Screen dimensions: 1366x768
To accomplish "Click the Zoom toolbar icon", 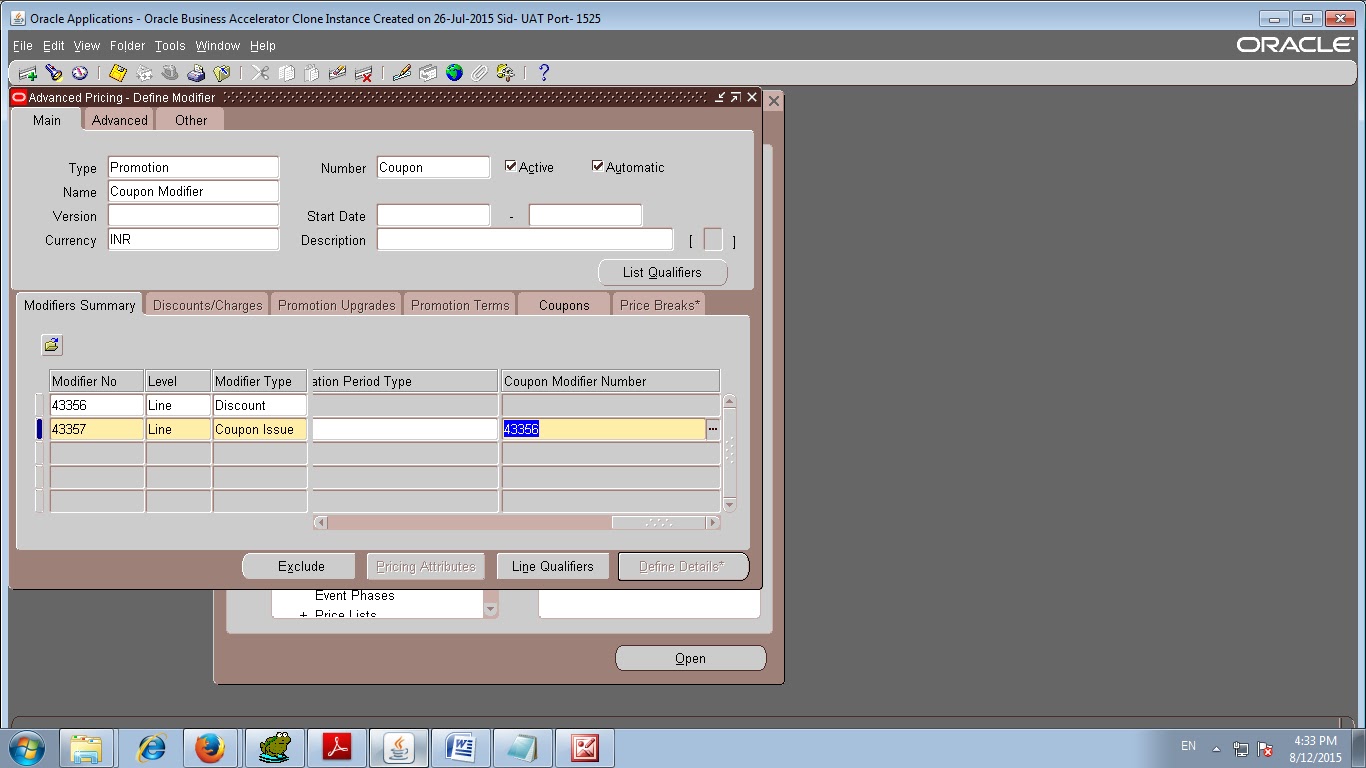I will (x=428, y=73).
